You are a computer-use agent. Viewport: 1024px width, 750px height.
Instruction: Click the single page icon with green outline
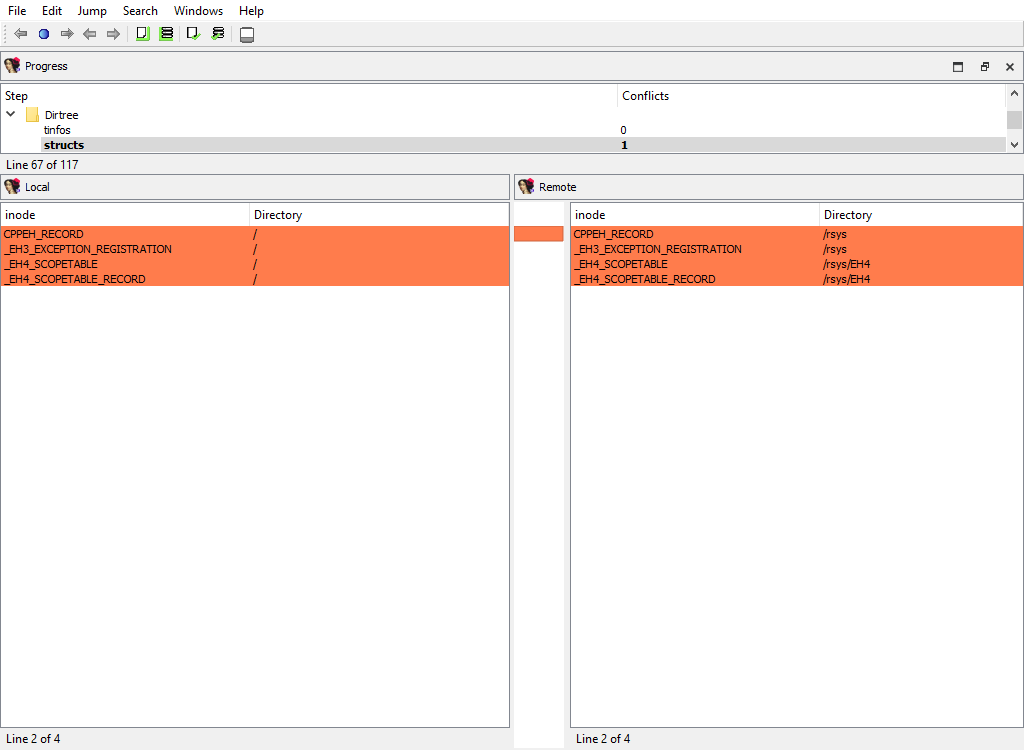tap(142, 34)
